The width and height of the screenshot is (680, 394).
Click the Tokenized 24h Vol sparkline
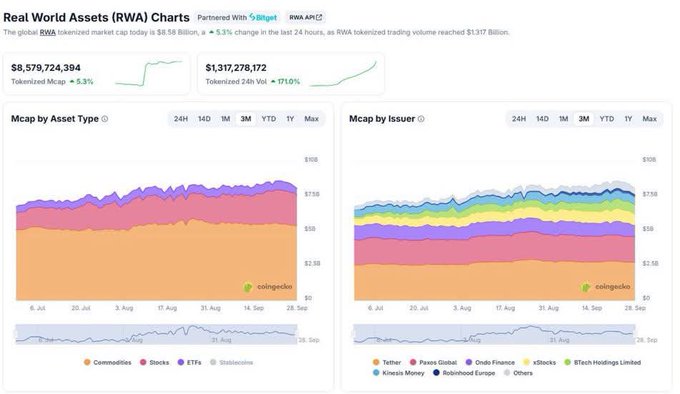click(343, 74)
